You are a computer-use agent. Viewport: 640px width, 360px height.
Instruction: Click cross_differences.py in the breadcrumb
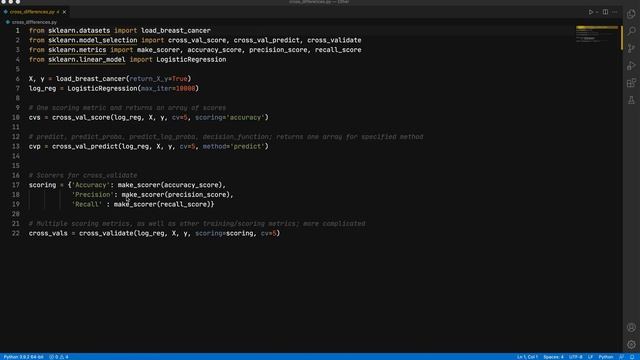click(x=34, y=22)
